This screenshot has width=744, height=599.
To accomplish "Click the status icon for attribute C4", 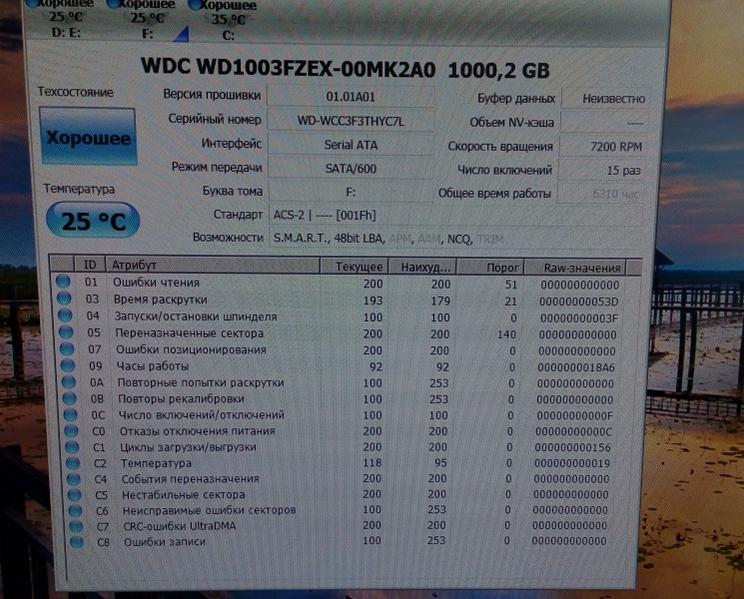I will 74,479.
